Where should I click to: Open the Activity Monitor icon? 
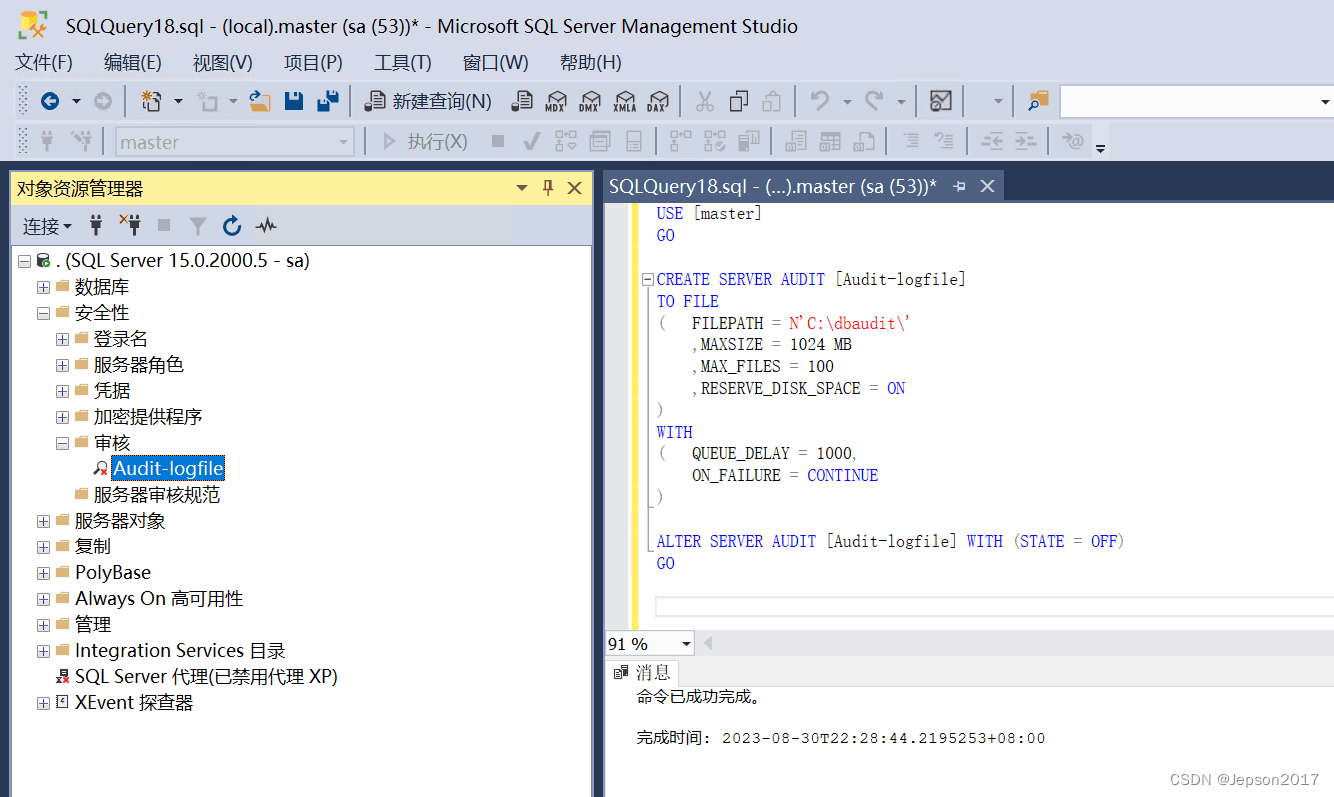940,101
